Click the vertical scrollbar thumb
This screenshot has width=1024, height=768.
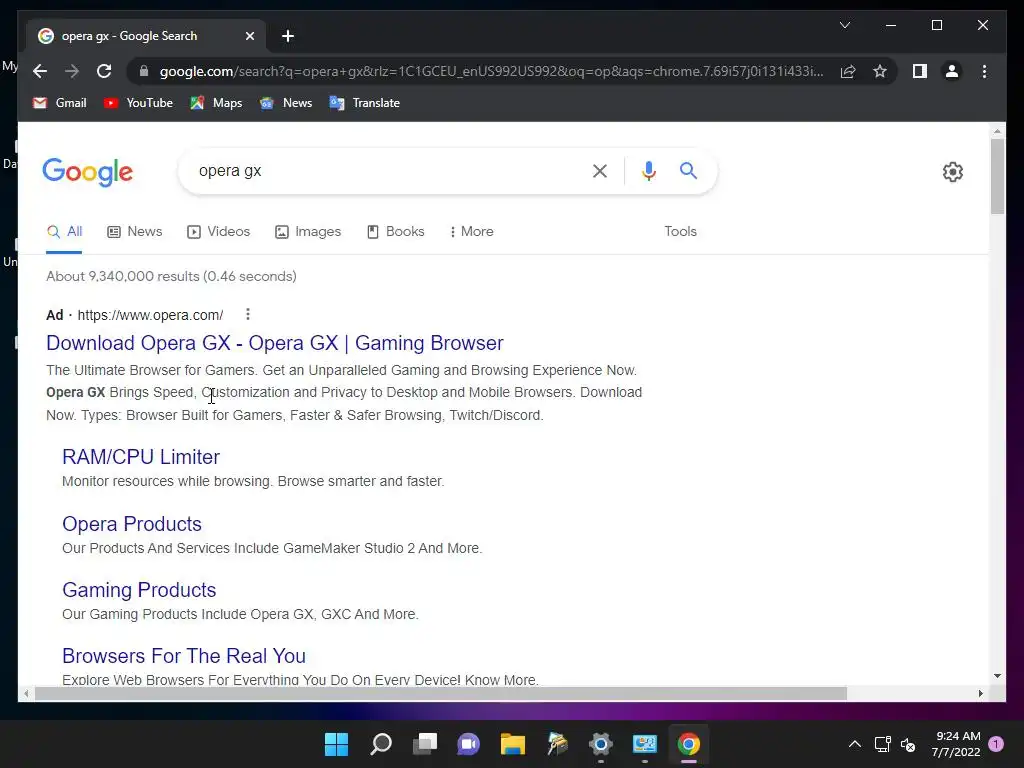click(x=997, y=176)
